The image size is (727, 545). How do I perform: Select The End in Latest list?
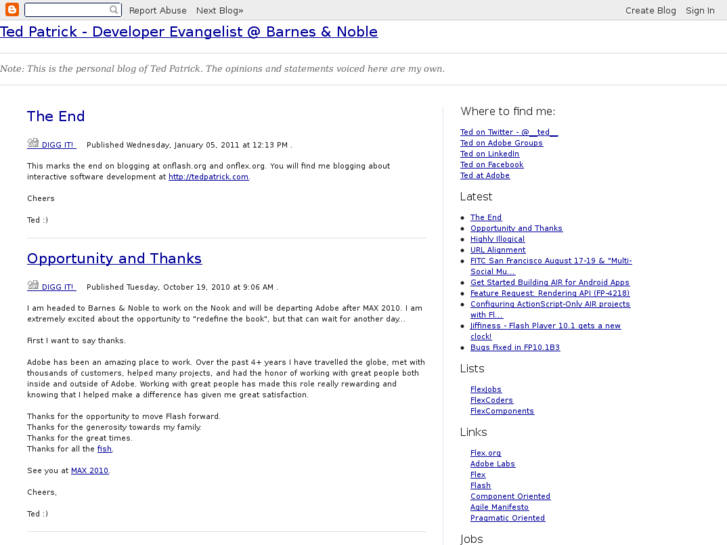tap(486, 217)
